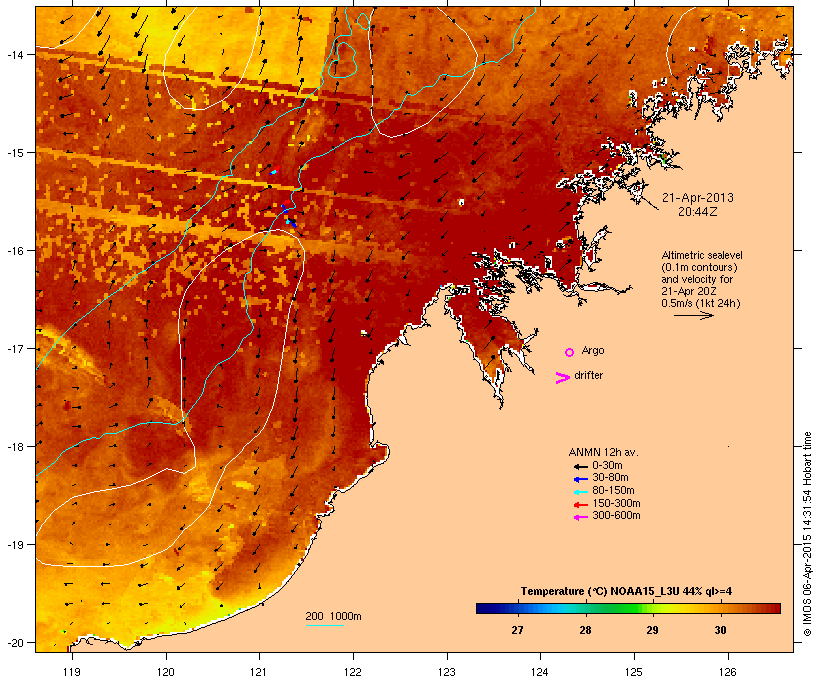Click the '(0.1m contours)' text
The width and height of the screenshot is (820, 680).
(699, 267)
